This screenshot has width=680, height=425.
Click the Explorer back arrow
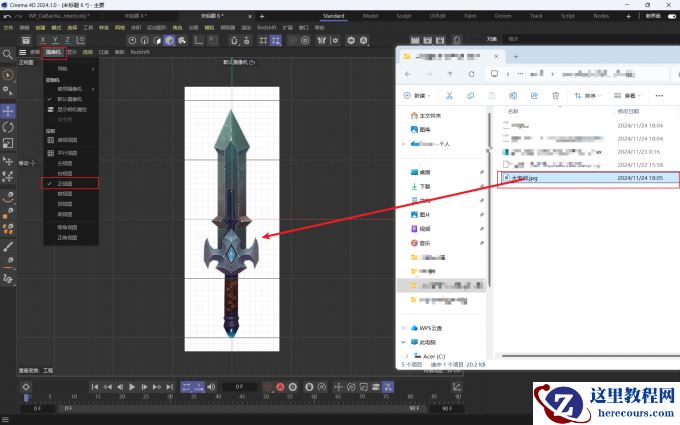(x=408, y=74)
